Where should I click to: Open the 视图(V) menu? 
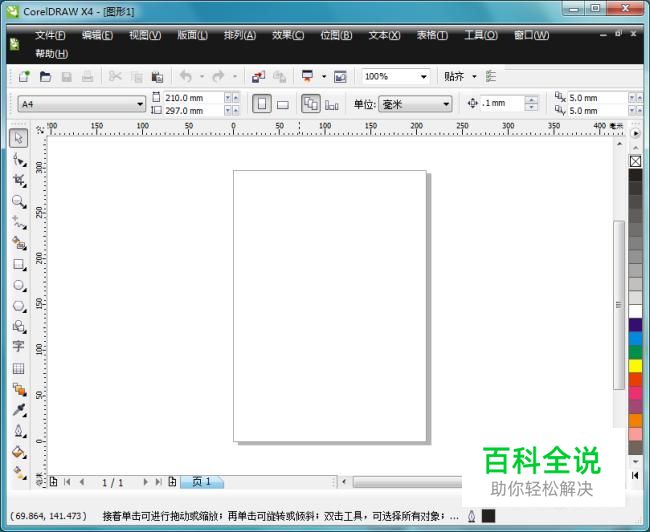[x=145, y=35]
